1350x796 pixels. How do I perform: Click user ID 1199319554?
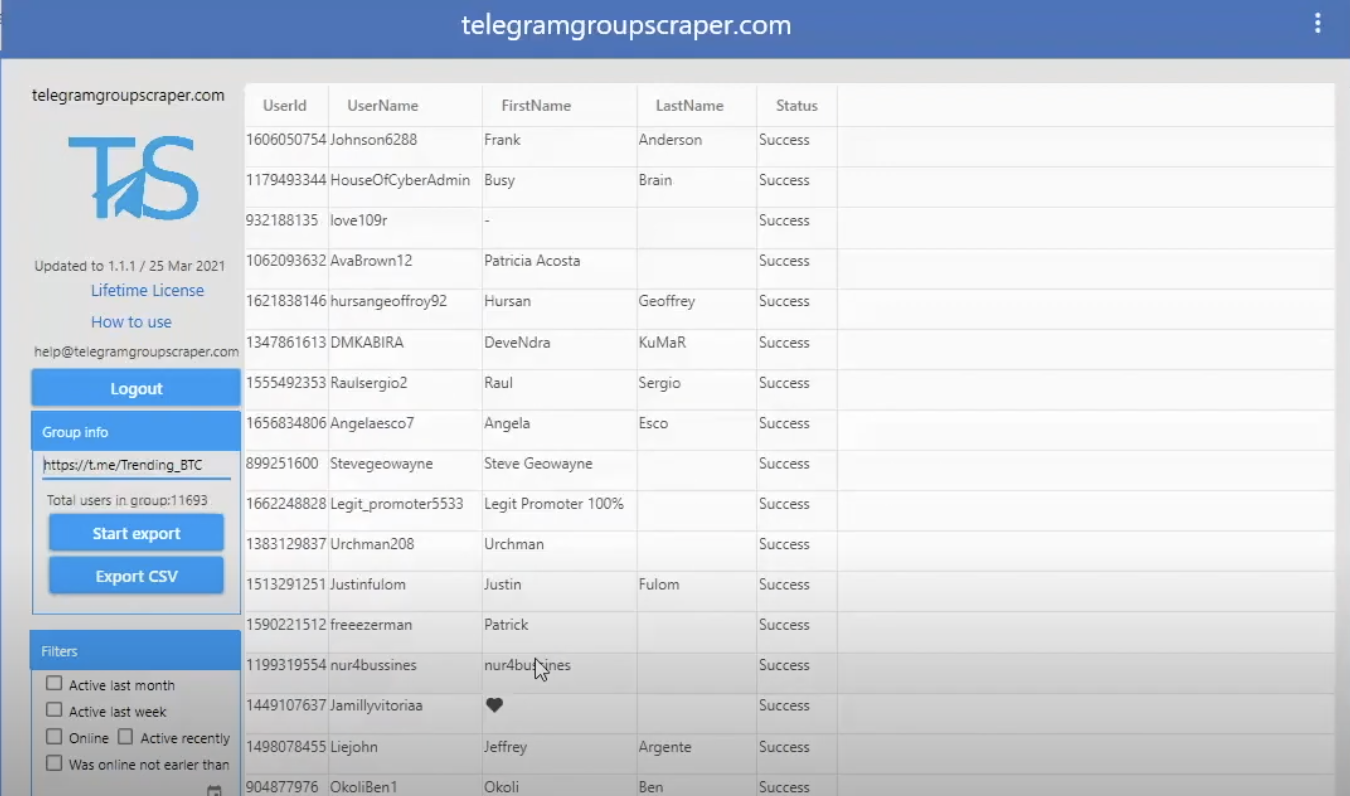[286, 665]
